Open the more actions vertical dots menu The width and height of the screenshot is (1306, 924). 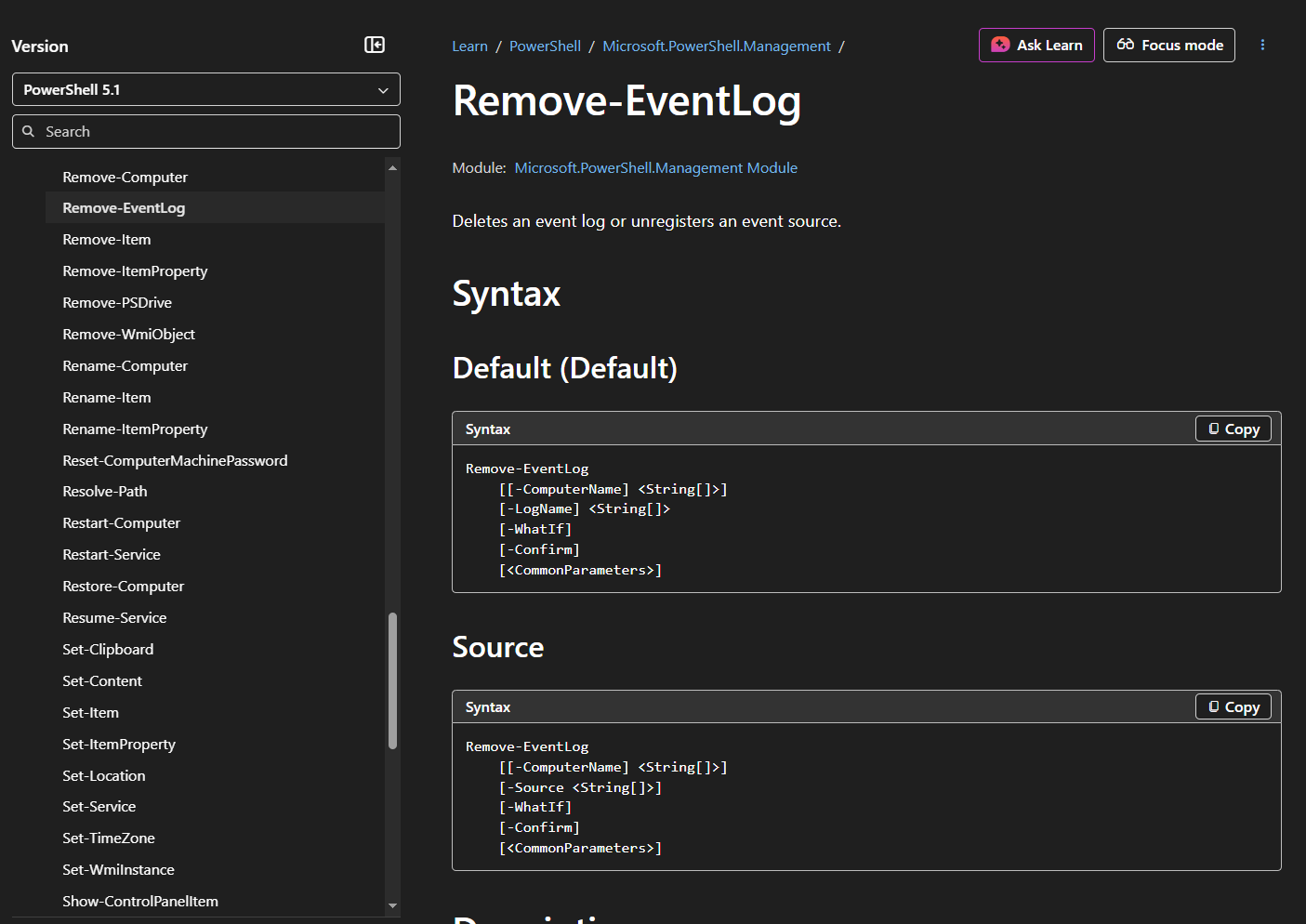coord(1262,45)
